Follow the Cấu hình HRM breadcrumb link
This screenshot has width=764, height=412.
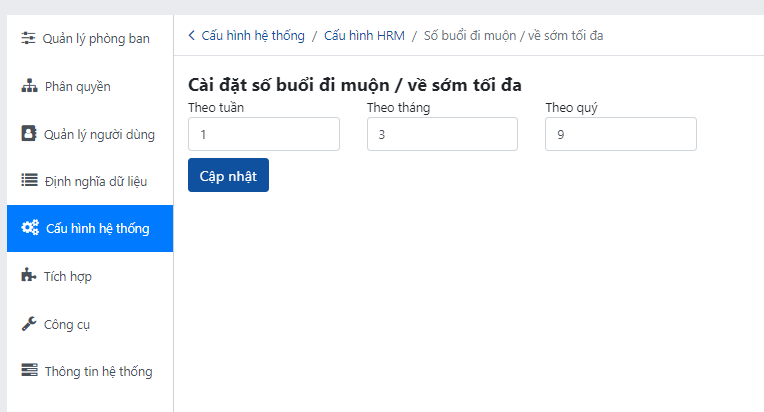click(x=364, y=36)
